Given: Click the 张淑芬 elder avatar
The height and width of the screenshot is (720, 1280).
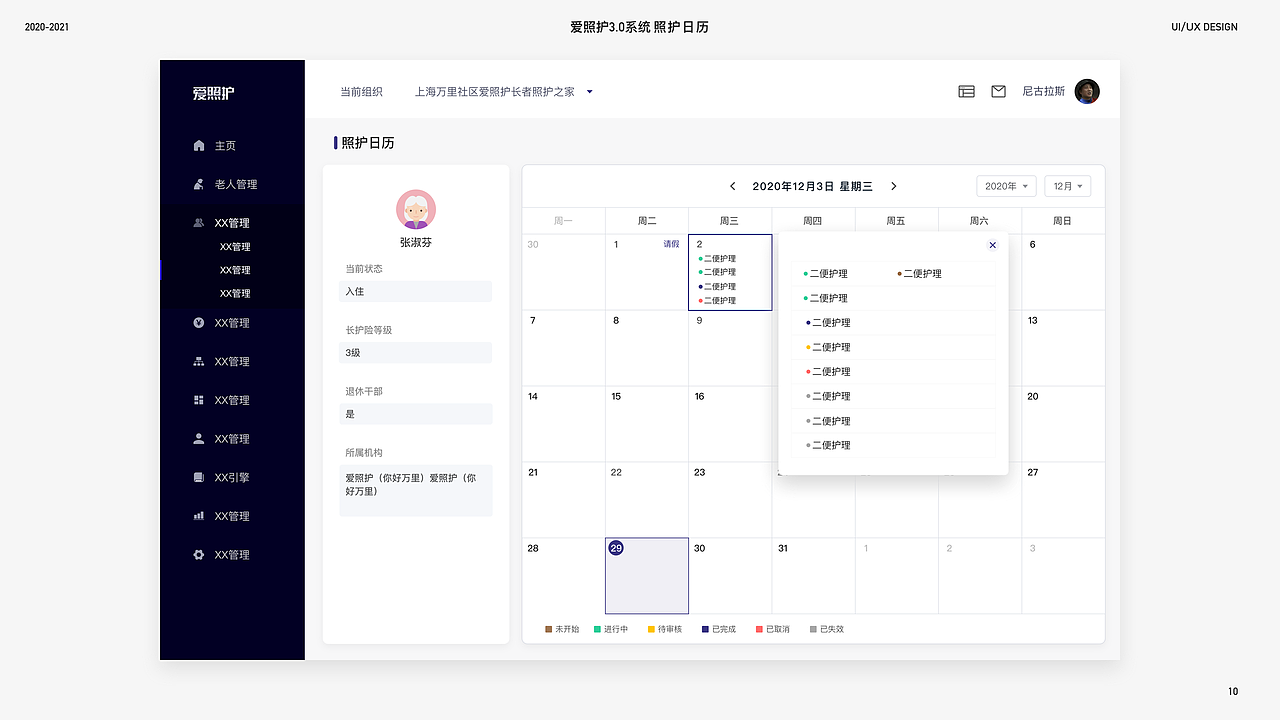Looking at the screenshot, I should 416,209.
